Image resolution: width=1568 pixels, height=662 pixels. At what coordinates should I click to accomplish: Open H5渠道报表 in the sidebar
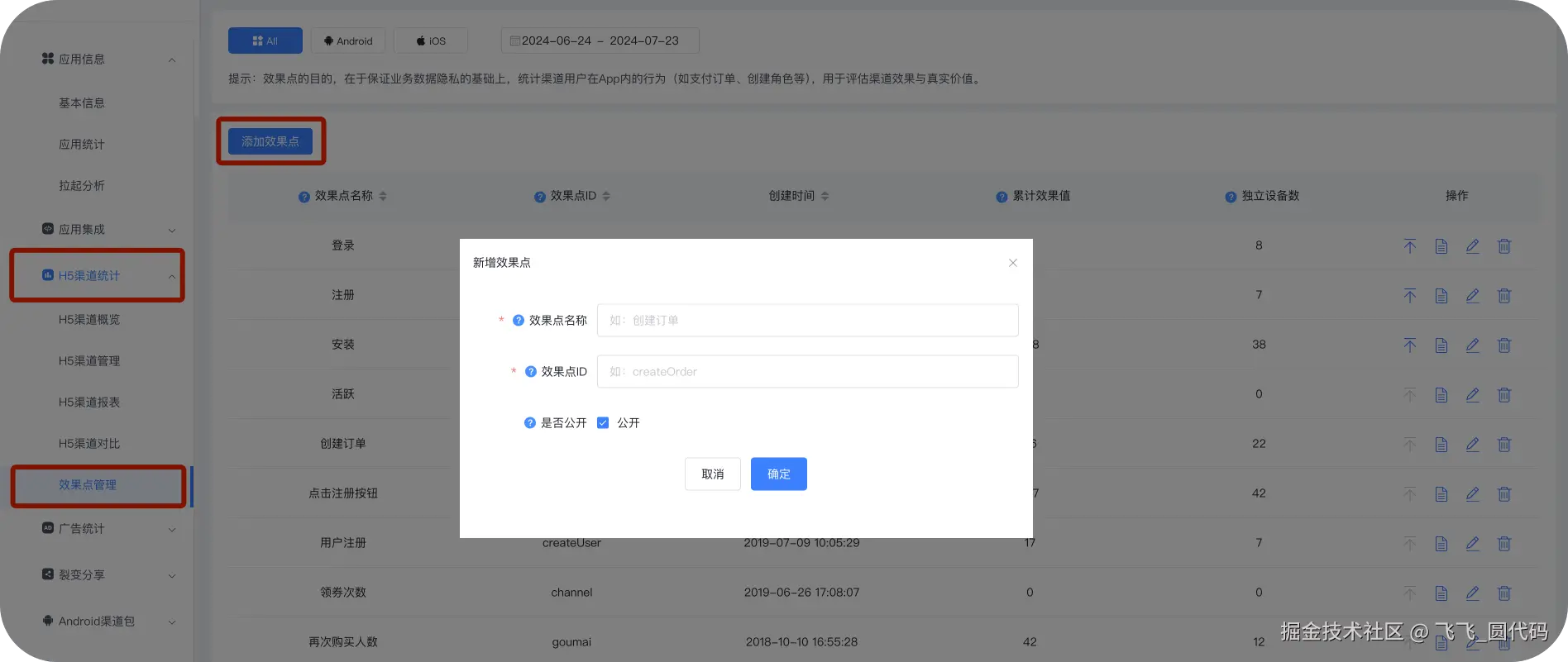click(89, 402)
